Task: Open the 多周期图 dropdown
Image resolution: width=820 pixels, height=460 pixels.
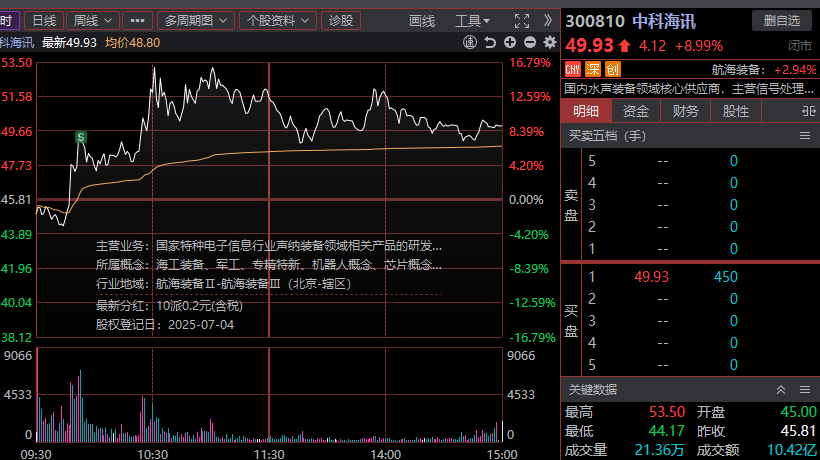Action: coord(196,21)
